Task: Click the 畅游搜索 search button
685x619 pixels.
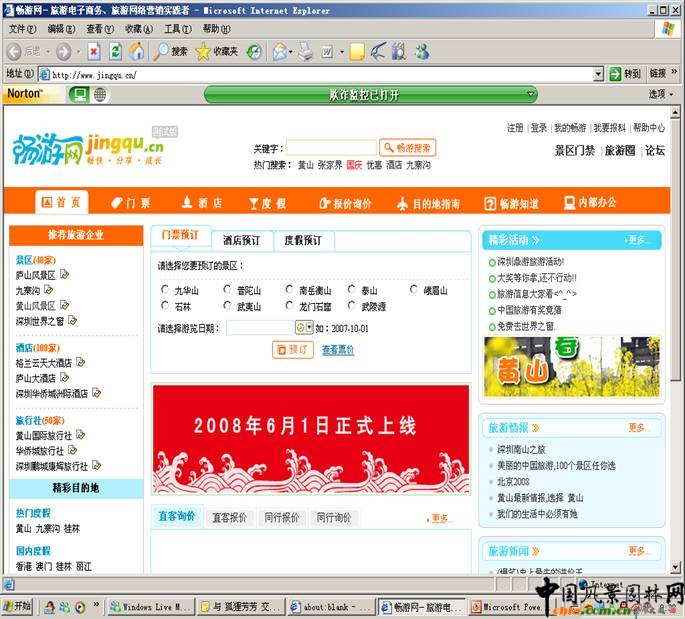Action: (408, 148)
